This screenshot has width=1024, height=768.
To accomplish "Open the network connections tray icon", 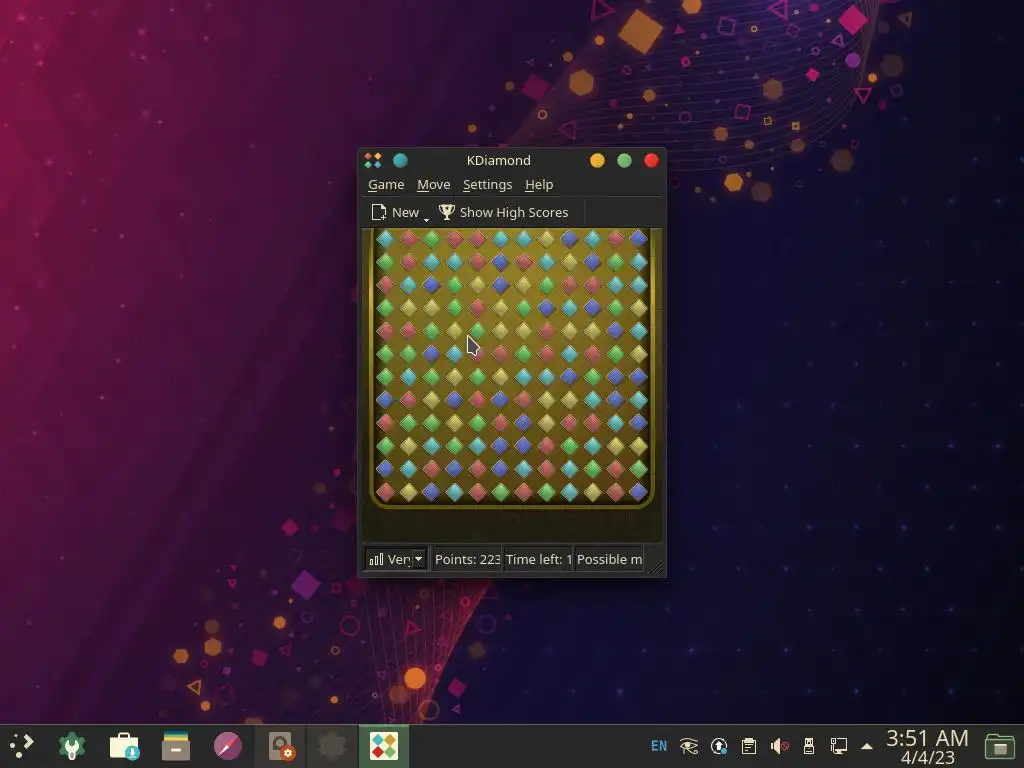I will (839, 746).
